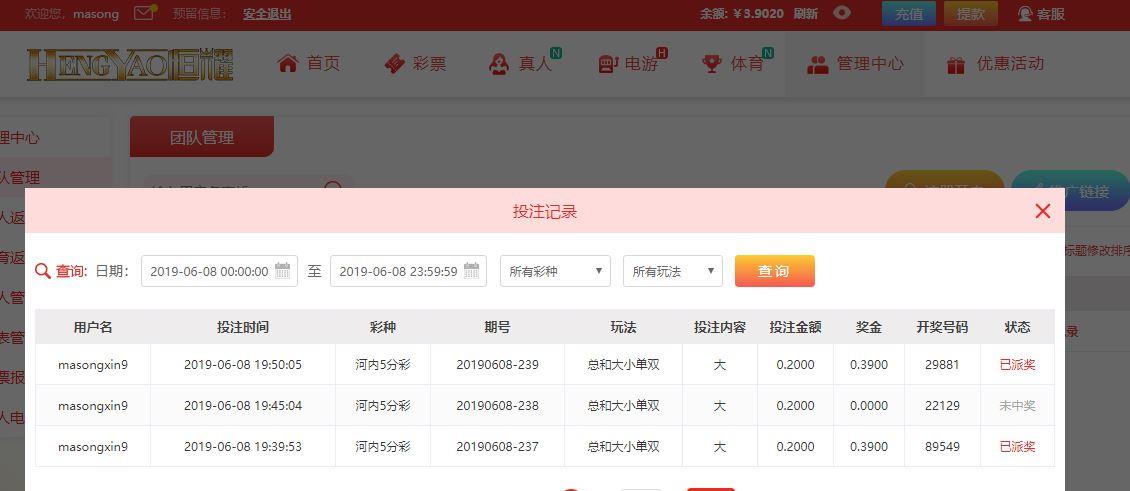Click the 体育 trophy icon

pyautogui.click(x=712, y=64)
